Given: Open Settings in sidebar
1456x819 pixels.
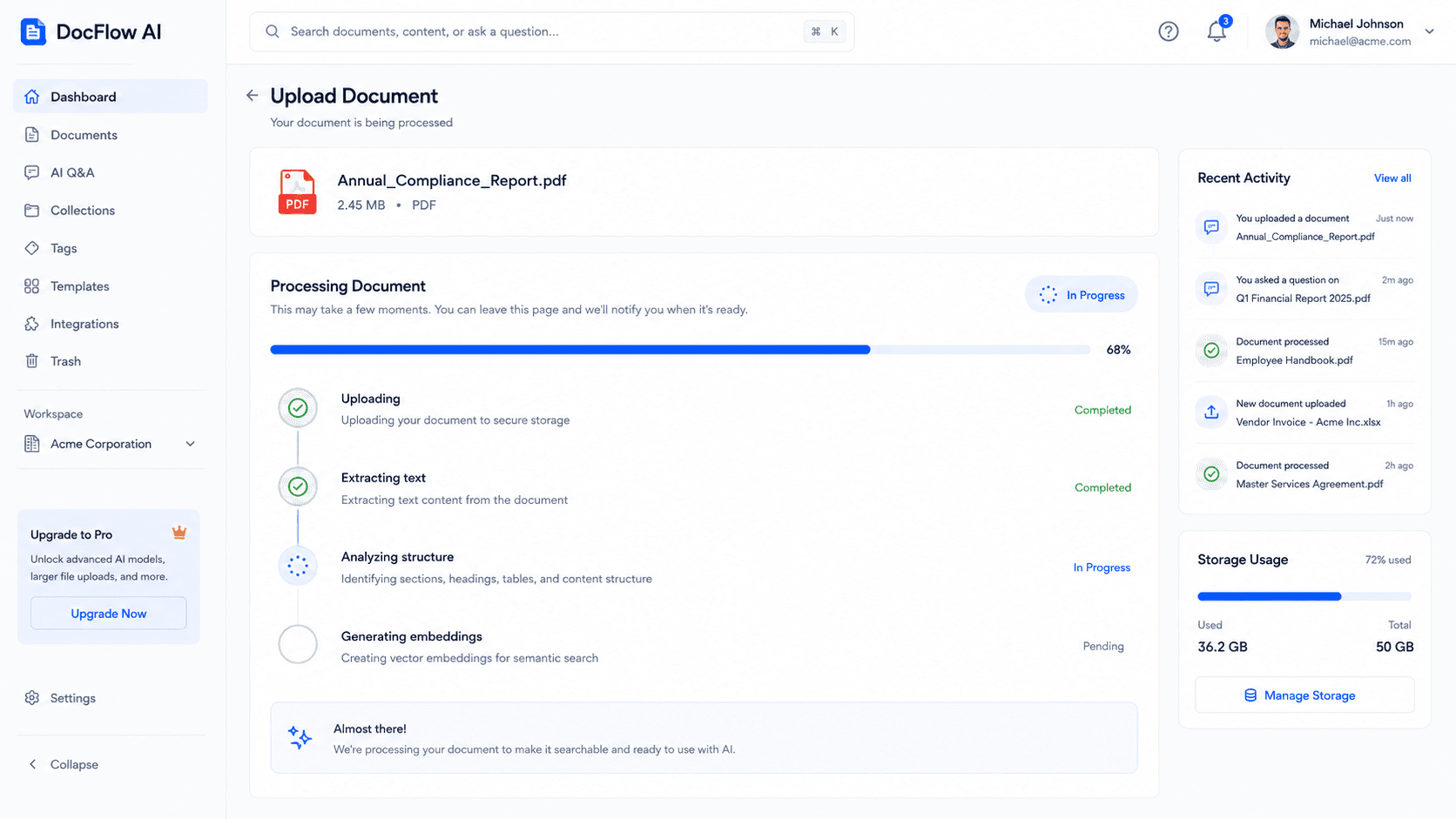Looking at the screenshot, I should (x=111, y=698).
